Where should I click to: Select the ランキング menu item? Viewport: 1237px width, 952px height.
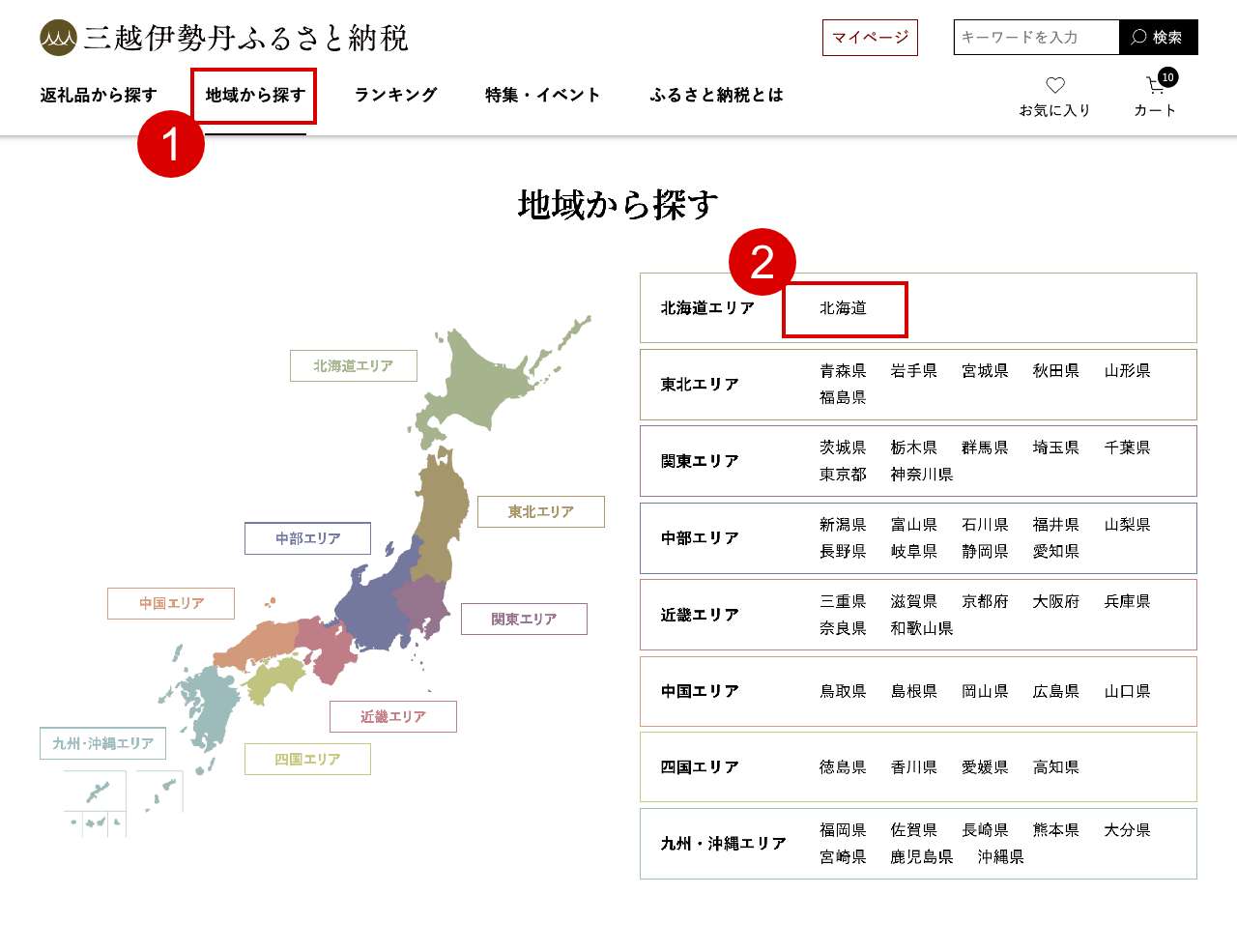pos(395,95)
